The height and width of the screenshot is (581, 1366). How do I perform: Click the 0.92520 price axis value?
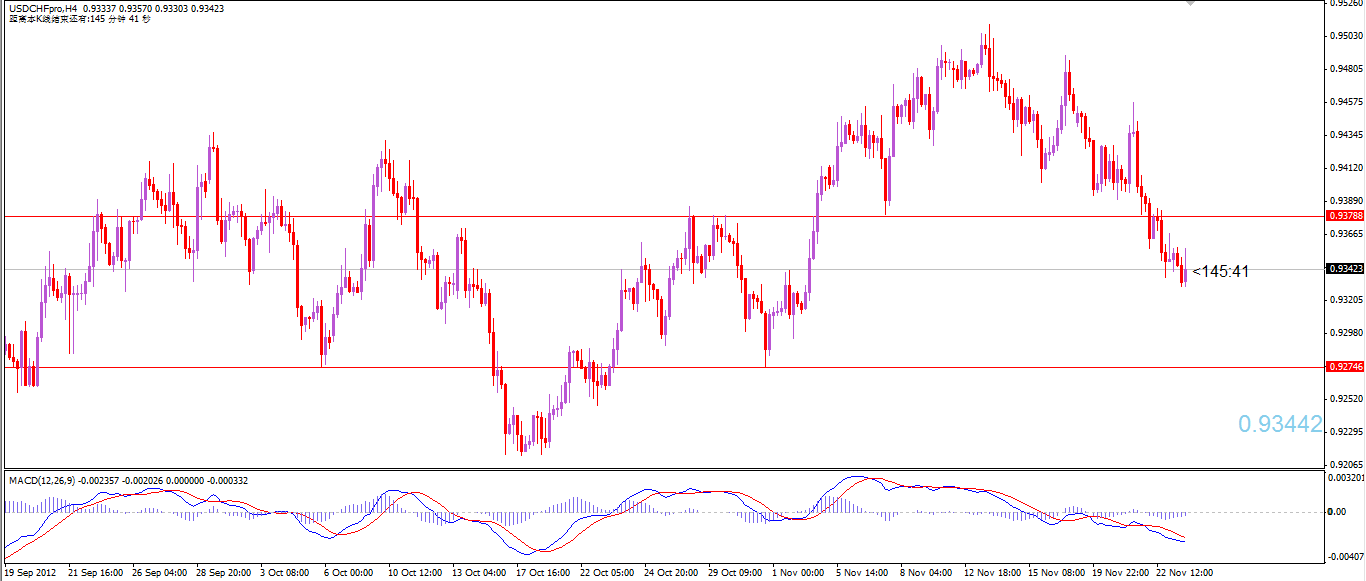pos(1346,399)
